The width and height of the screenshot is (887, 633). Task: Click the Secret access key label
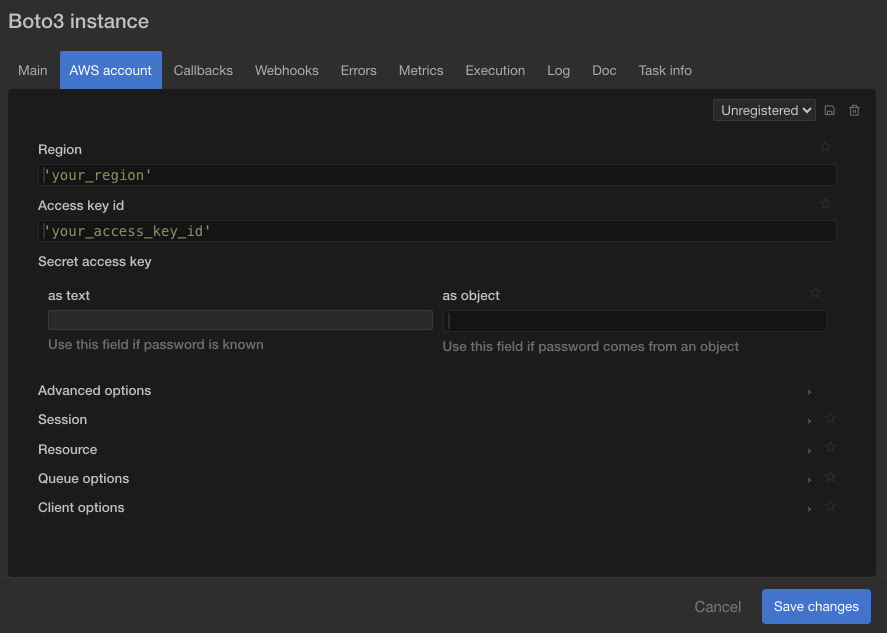pos(94,261)
